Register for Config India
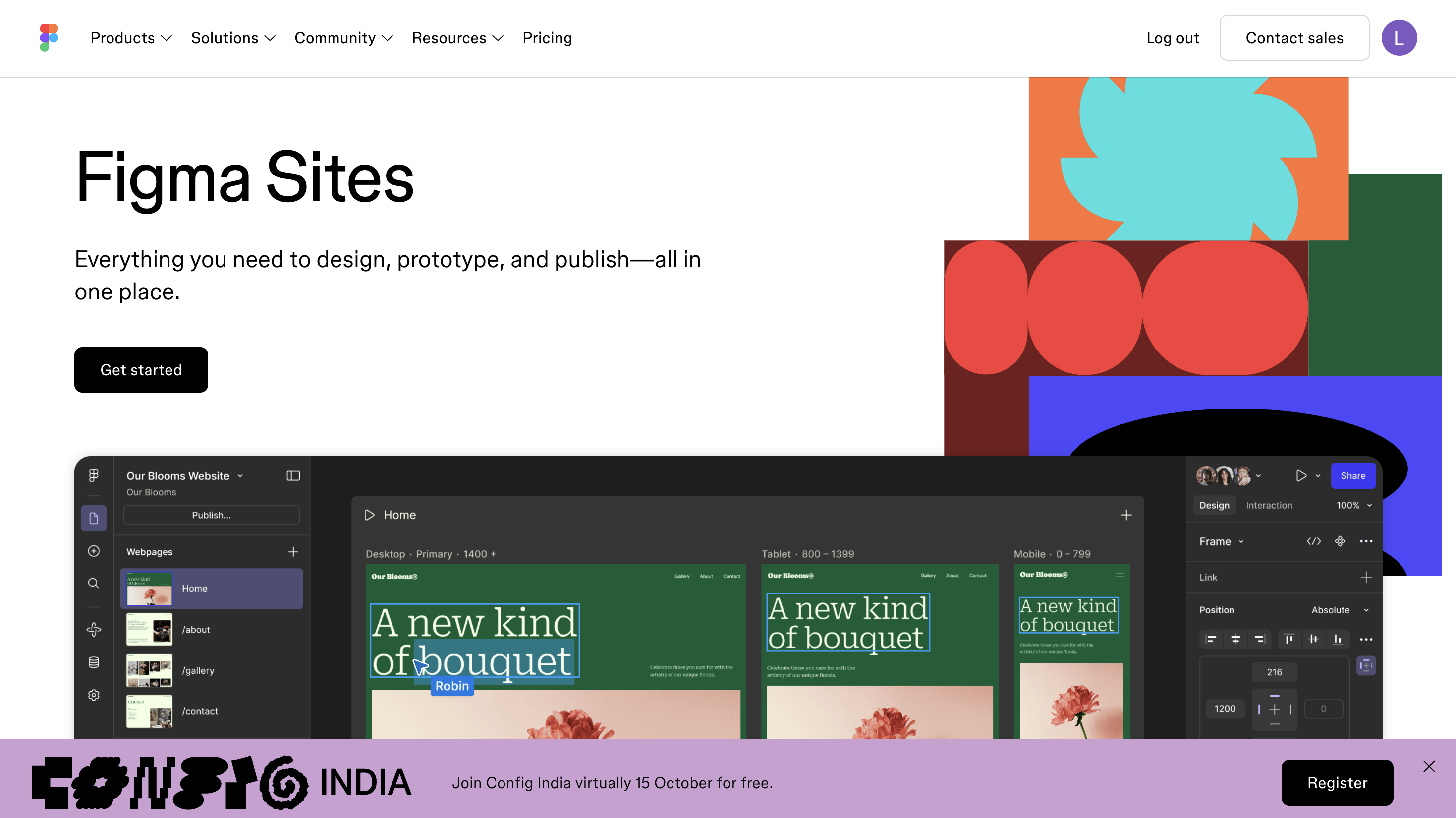This screenshot has width=1456, height=818. [1337, 782]
